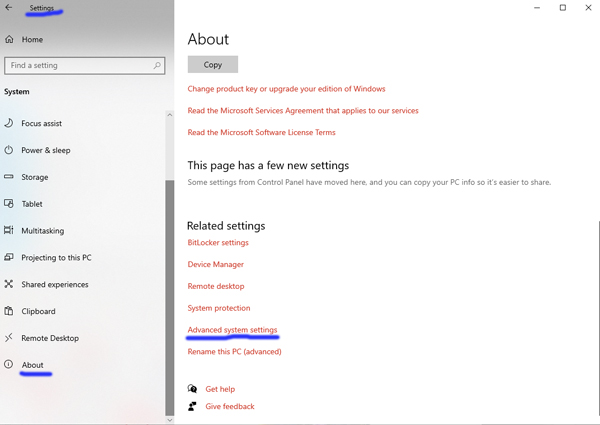
Task: Click the Copy button
Action: click(213, 65)
